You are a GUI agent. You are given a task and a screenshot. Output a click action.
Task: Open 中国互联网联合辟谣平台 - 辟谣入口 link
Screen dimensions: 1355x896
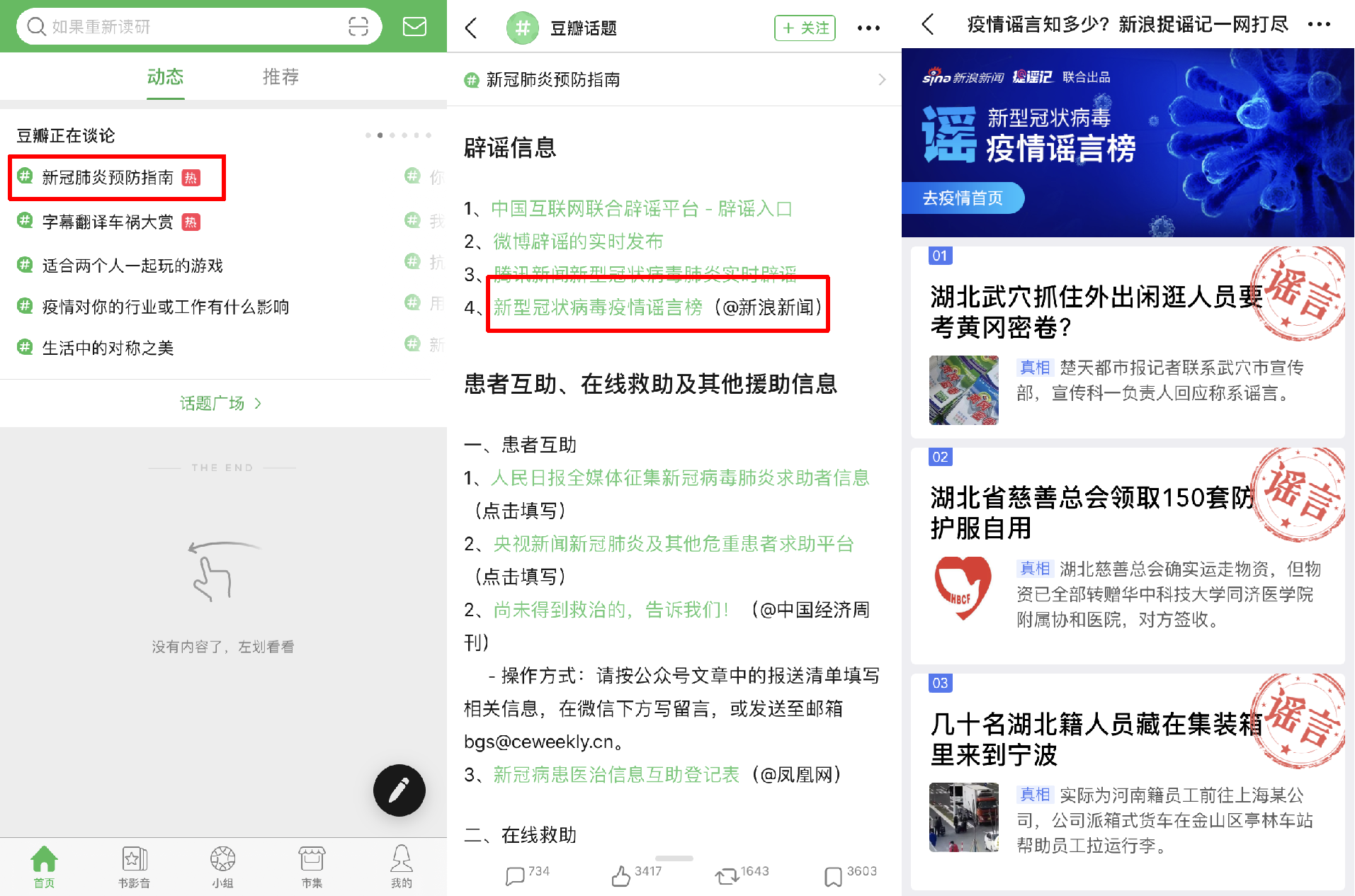(x=642, y=209)
